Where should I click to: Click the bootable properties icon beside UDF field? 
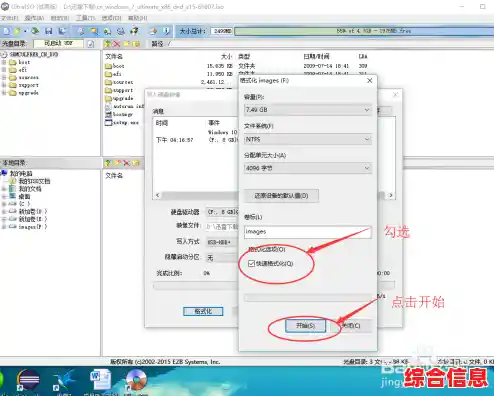[x=91, y=44]
